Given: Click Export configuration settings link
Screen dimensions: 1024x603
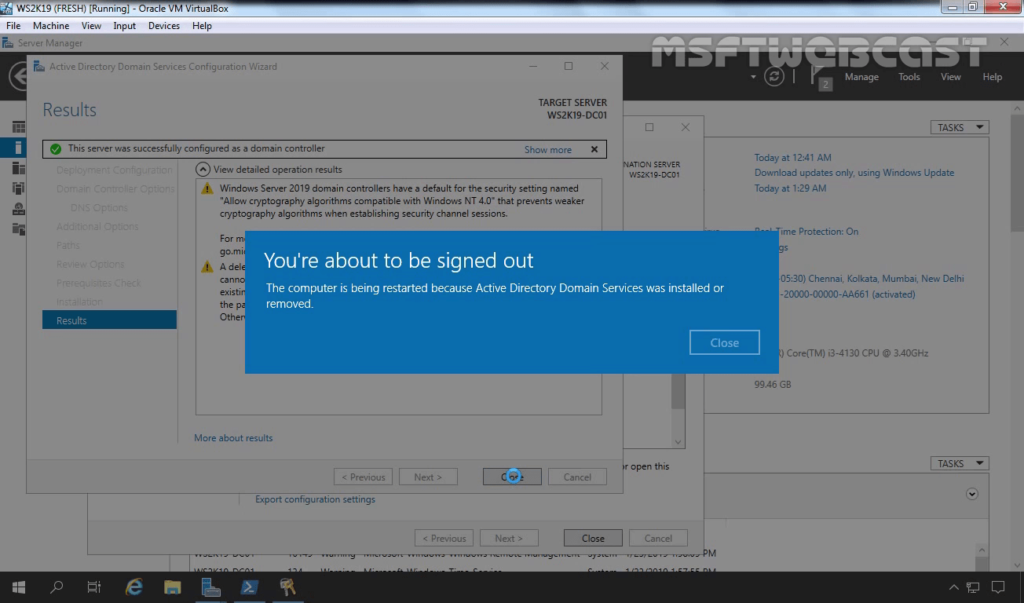Looking at the screenshot, I should [315, 499].
